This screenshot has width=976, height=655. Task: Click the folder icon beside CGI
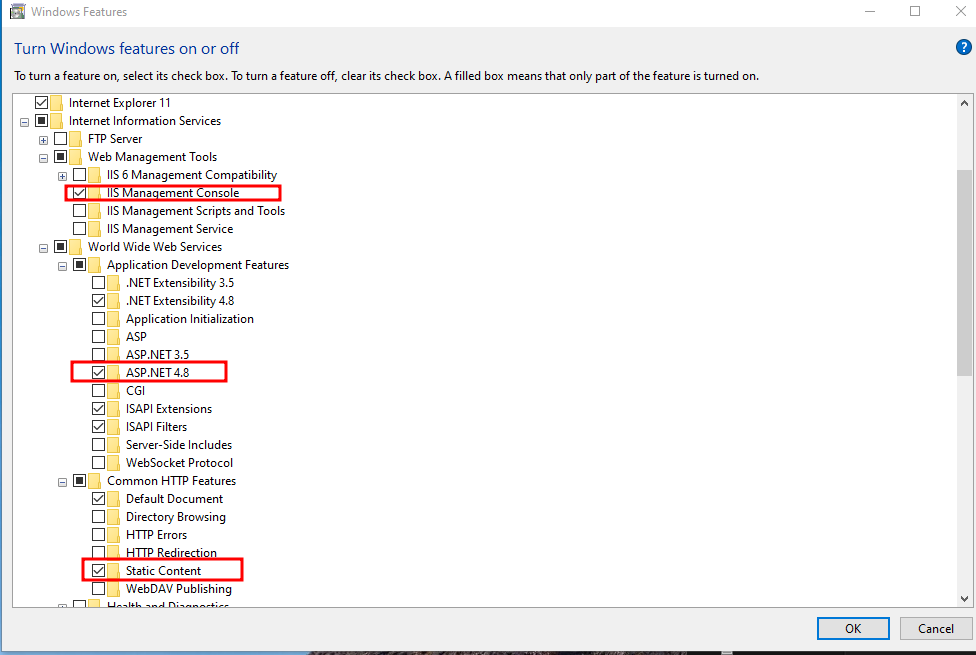click(115, 391)
